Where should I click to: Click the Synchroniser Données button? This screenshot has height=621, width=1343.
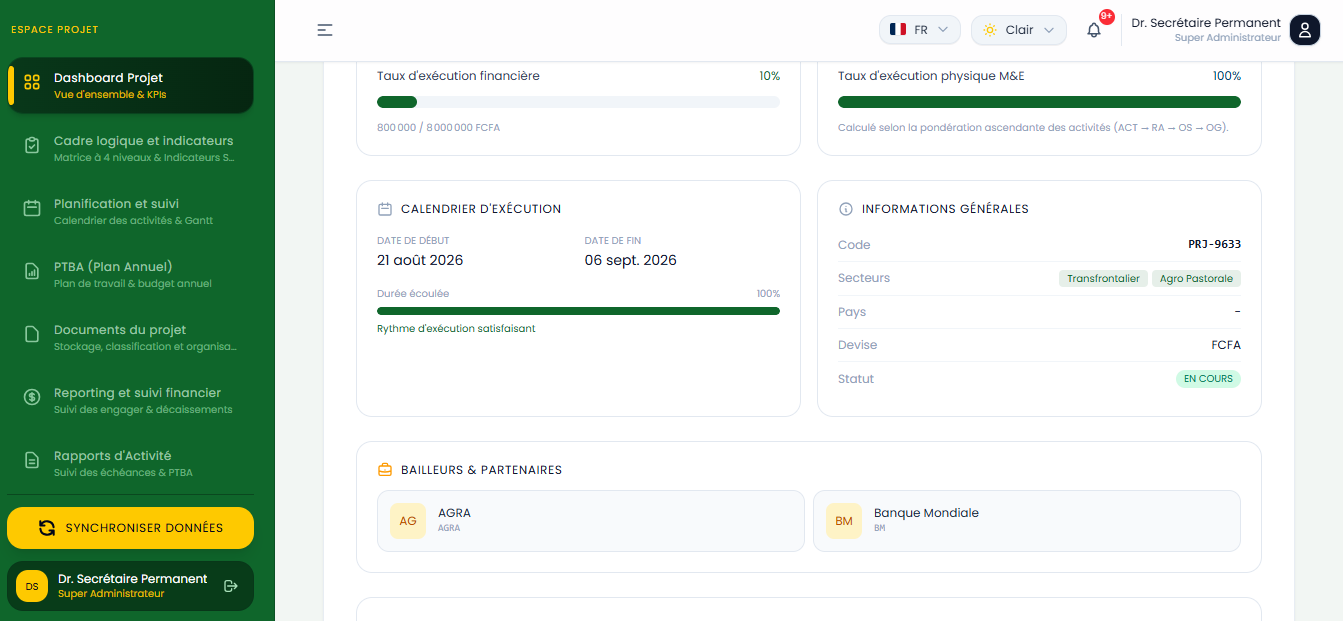tap(130, 528)
